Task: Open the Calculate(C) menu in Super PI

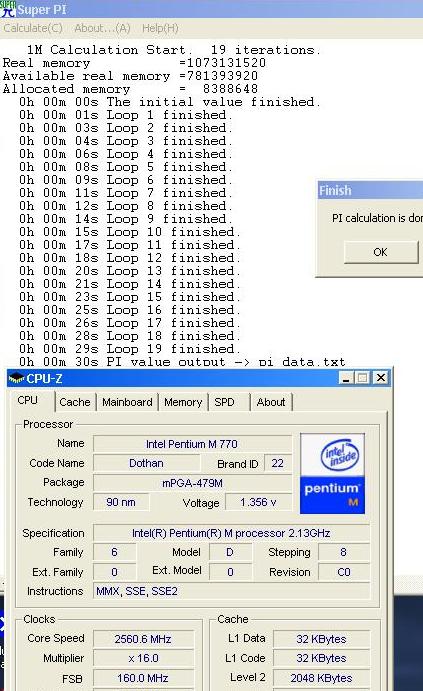Action: (x=33, y=28)
